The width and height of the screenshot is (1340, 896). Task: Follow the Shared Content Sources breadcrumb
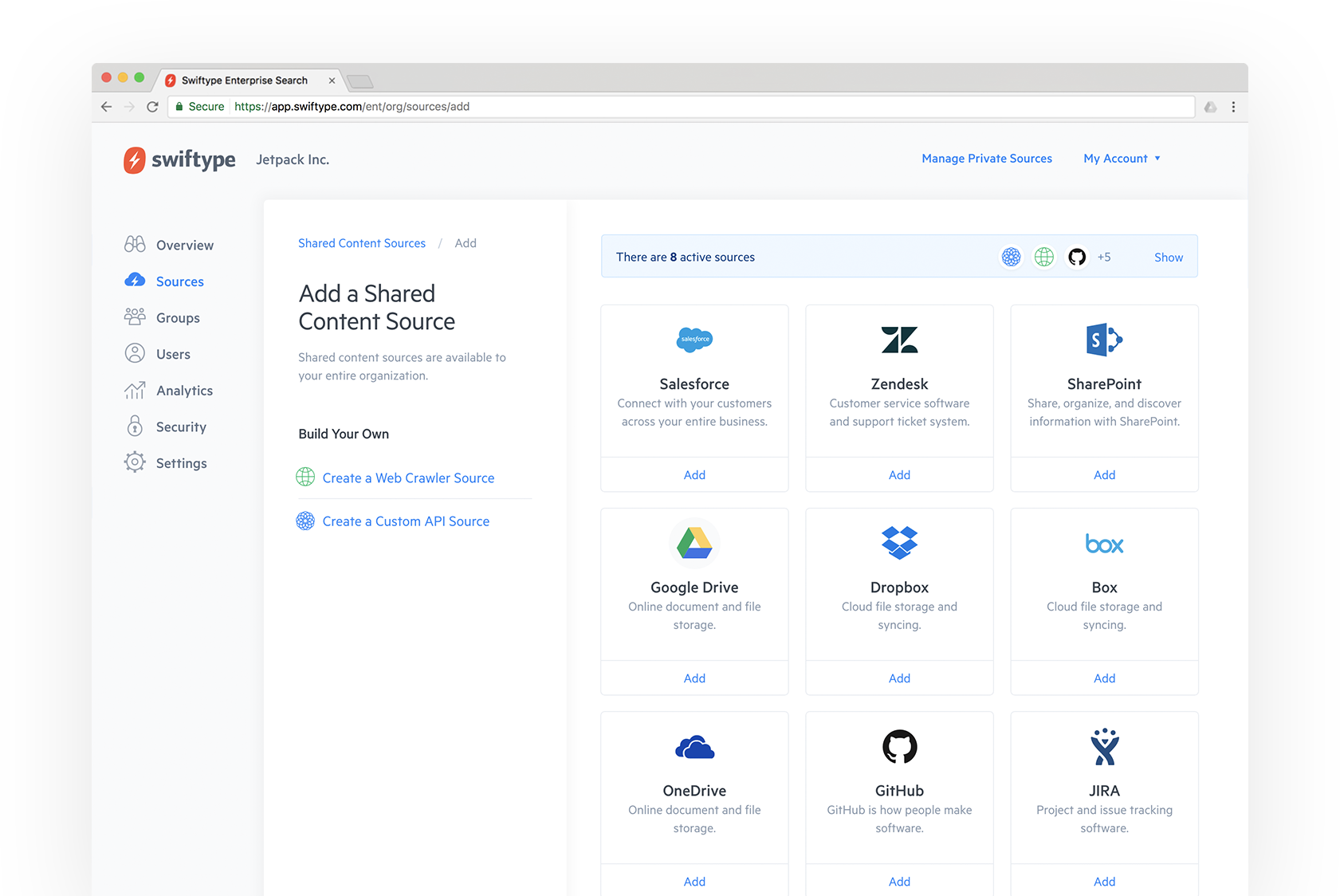pos(362,243)
